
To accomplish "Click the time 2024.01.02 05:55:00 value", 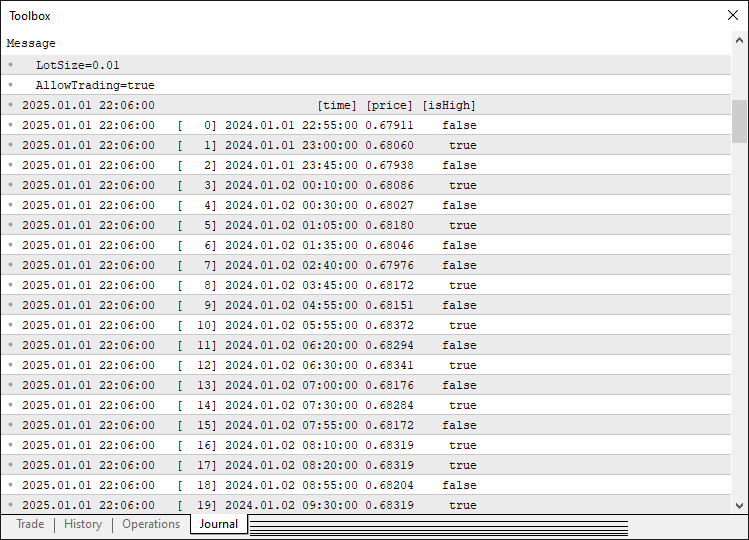I will pos(291,325).
